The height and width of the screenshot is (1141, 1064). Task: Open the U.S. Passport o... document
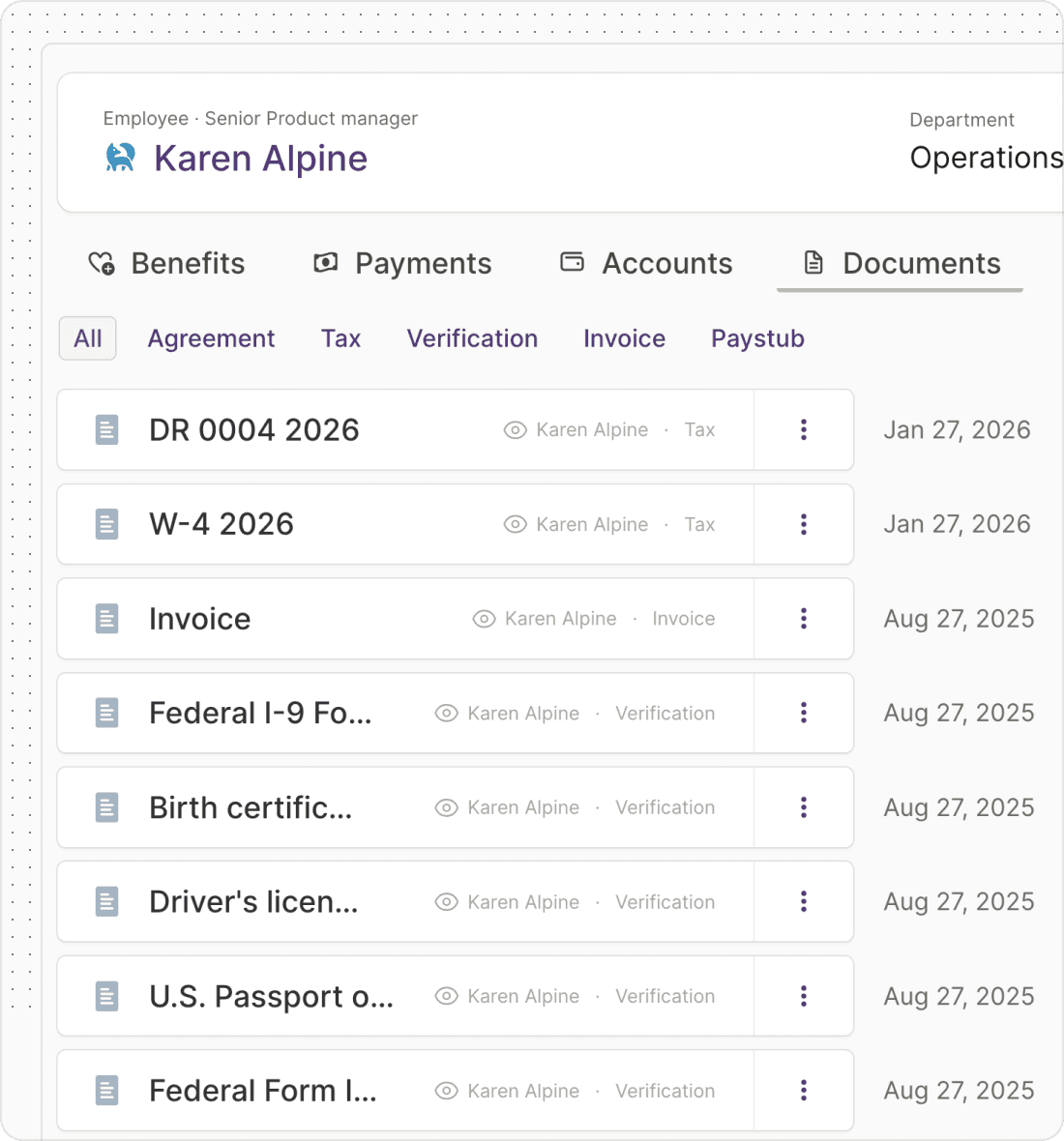(x=272, y=996)
